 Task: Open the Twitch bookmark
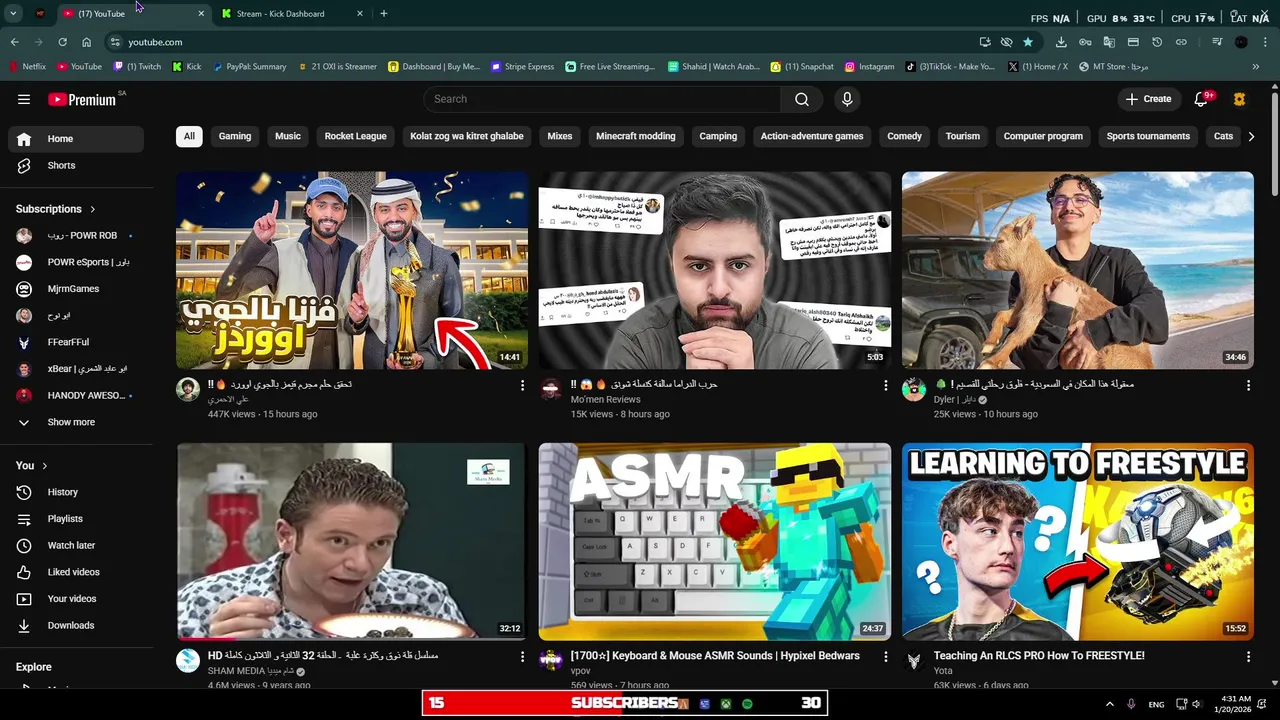(x=138, y=67)
